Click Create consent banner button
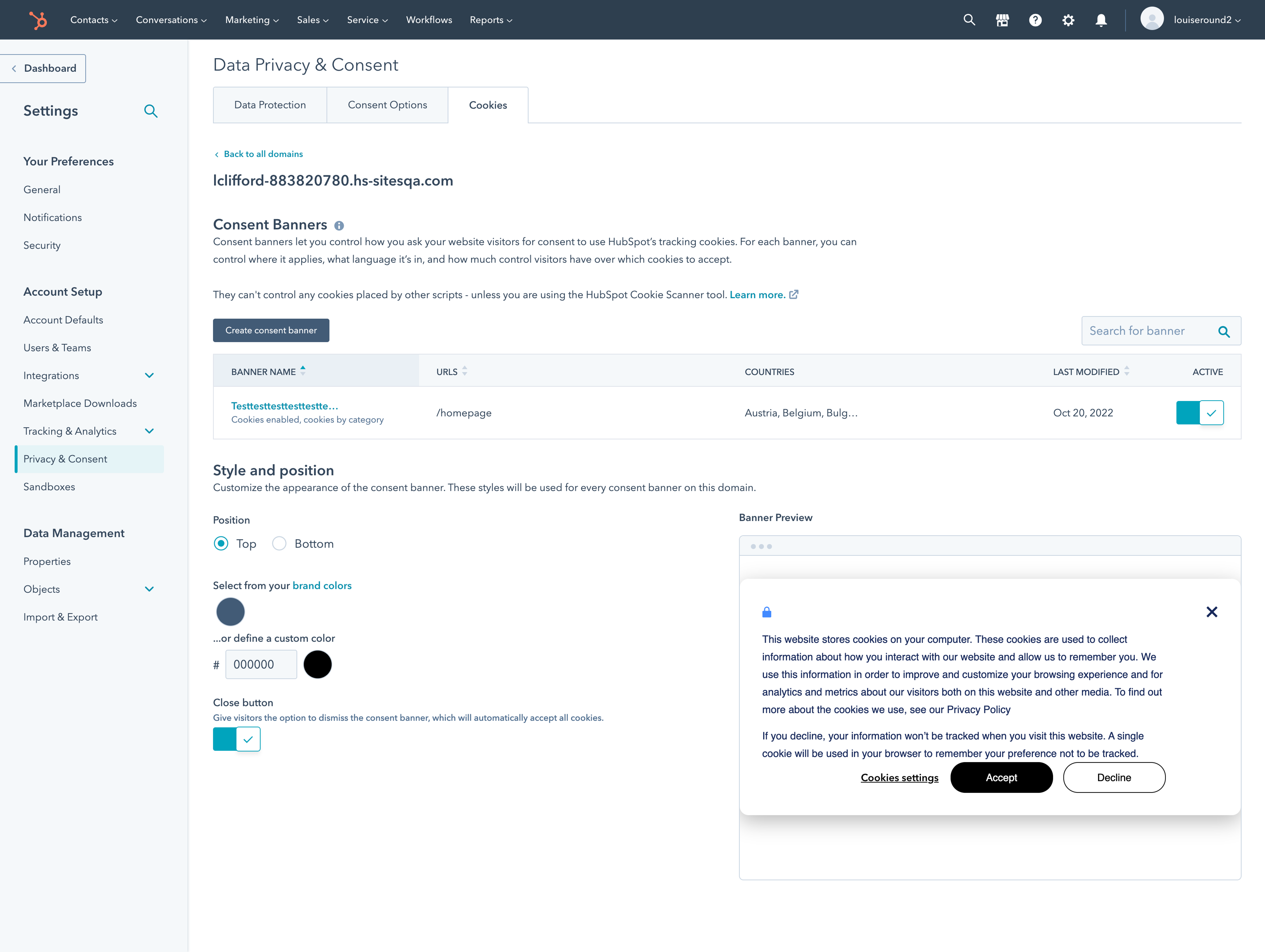This screenshot has width=1265, height=952. (271, 330)
